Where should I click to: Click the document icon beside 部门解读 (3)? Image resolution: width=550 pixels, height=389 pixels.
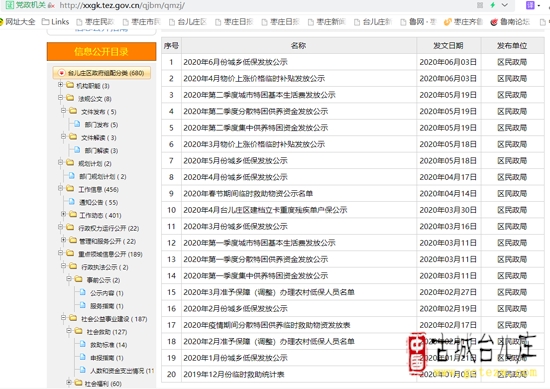click(77, 150)
